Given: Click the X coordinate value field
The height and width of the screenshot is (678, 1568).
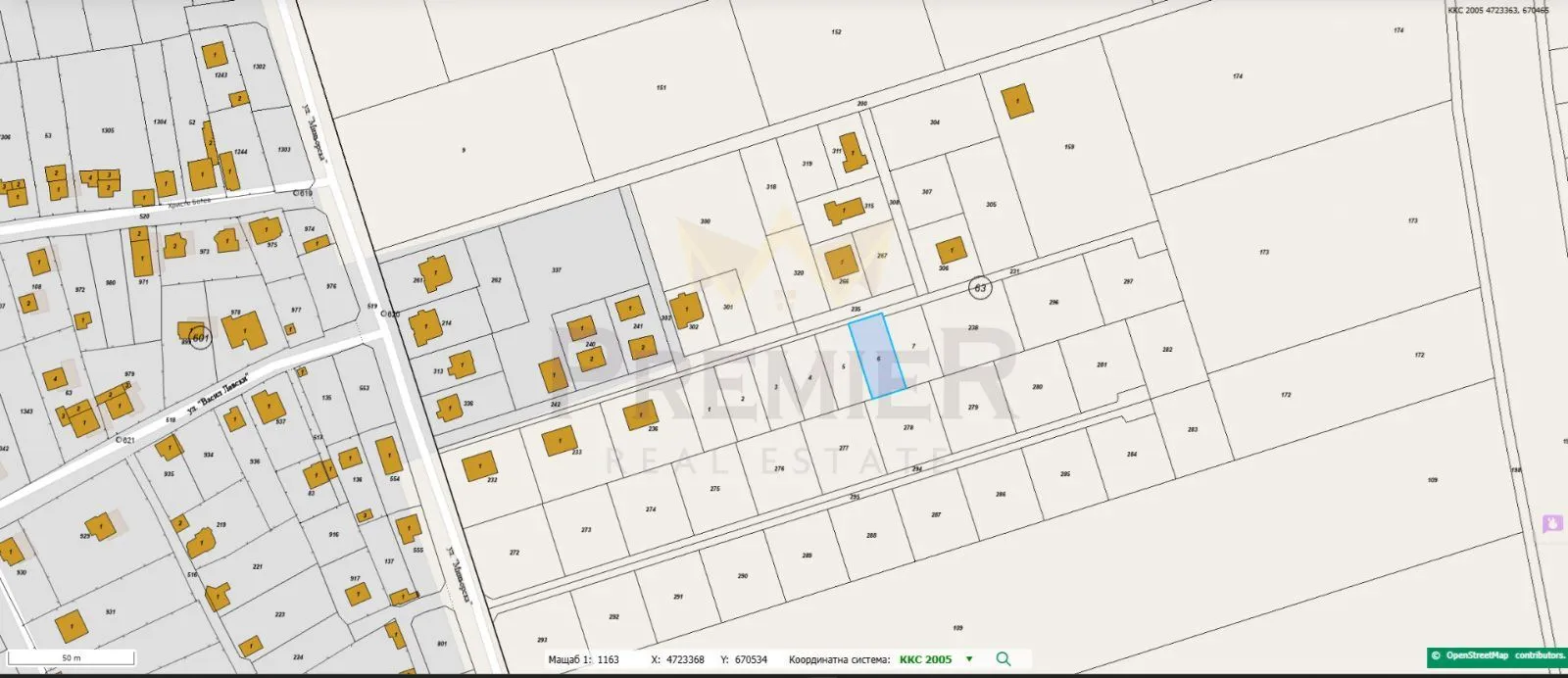Looking at the screenshot, I should coord(686,659).
